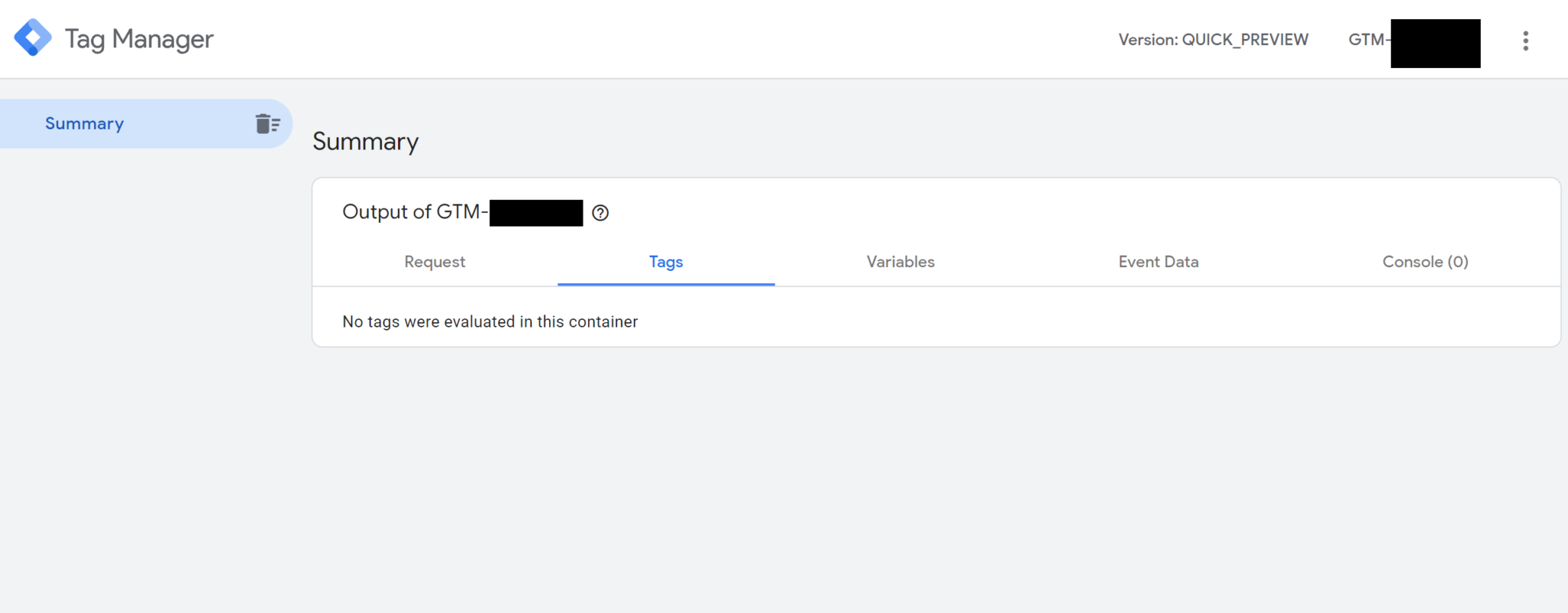Click the Tag Manager logo to return home
Screen dimensions: 1568x613
coord(34,37)
